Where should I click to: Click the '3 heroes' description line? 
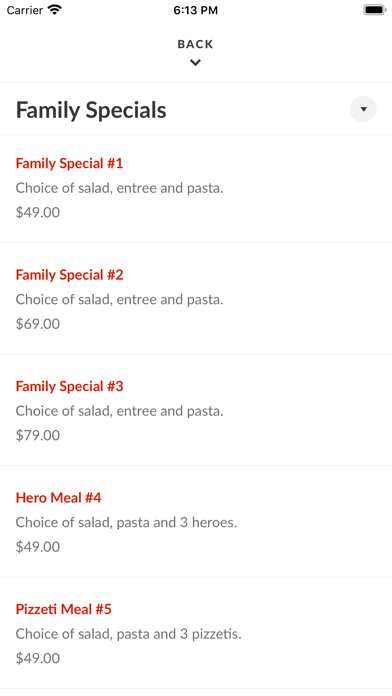pyautogui.click(x=127, y=522)
